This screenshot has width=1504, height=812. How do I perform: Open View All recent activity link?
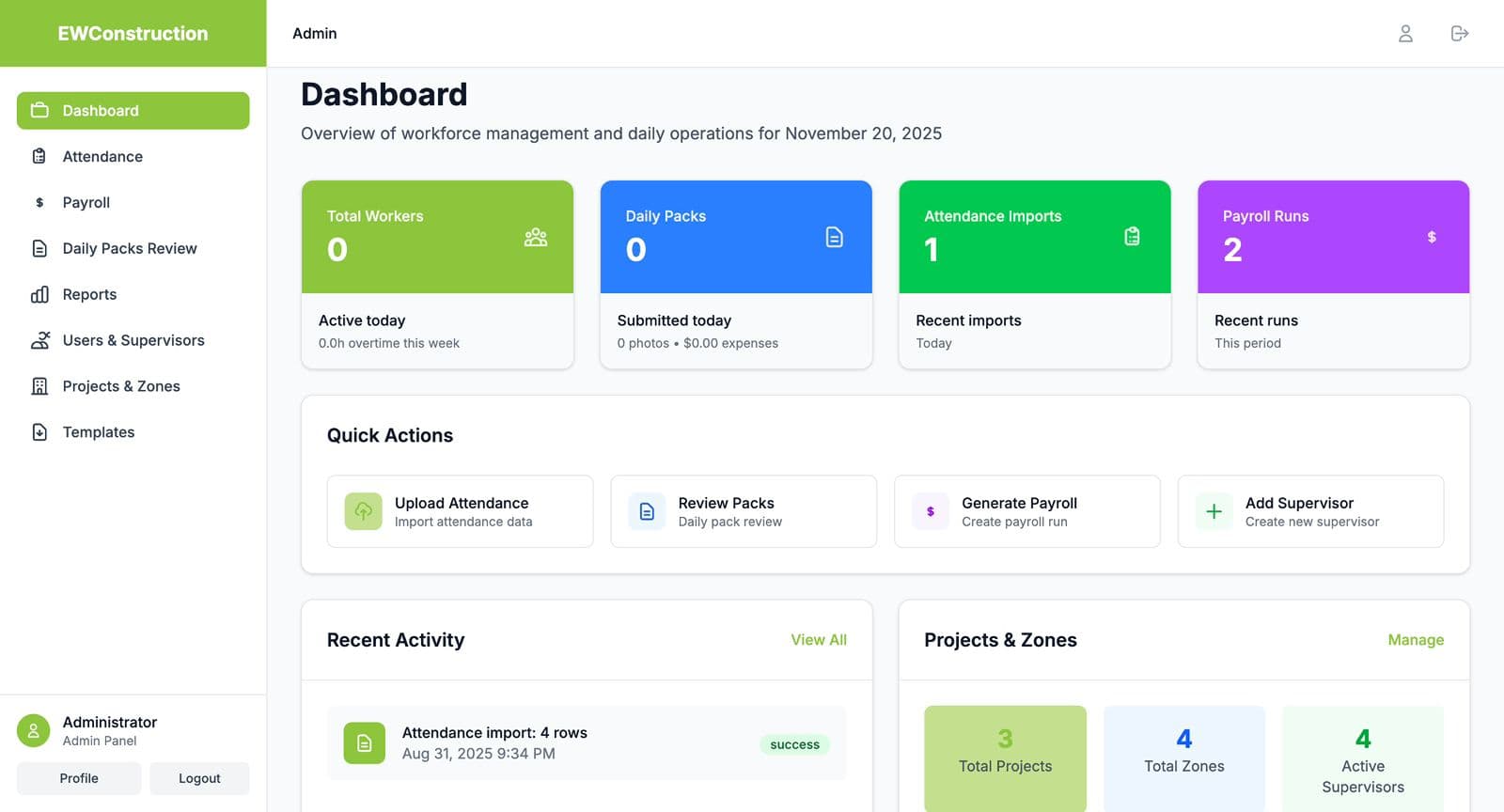click(818, 640)
